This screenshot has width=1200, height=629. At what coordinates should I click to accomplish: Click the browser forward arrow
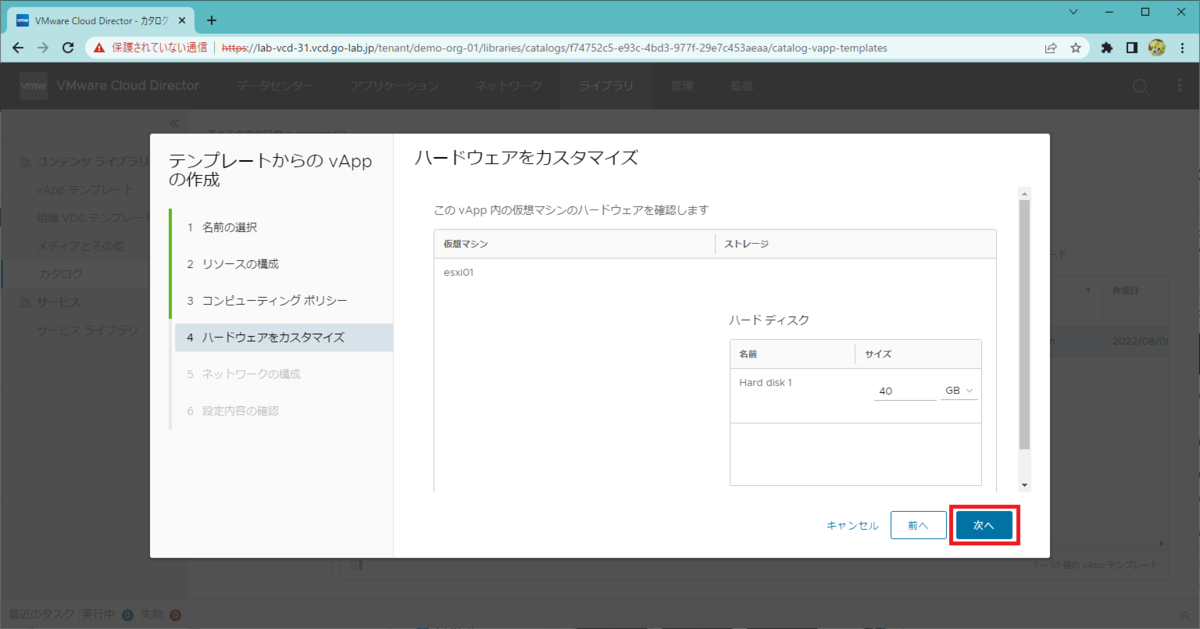pyautogui.click(x=43, y=47)
